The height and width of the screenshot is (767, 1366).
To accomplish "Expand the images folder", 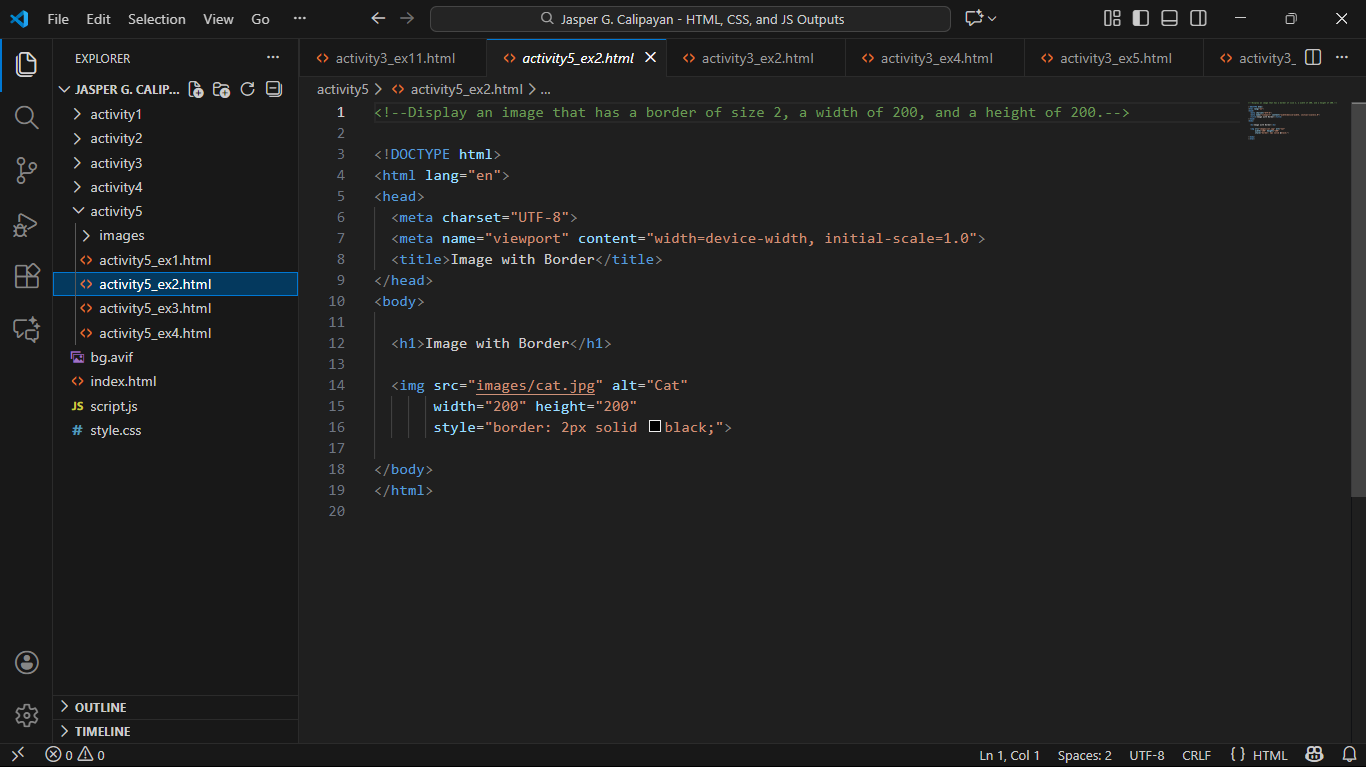I will click(121, 236).
